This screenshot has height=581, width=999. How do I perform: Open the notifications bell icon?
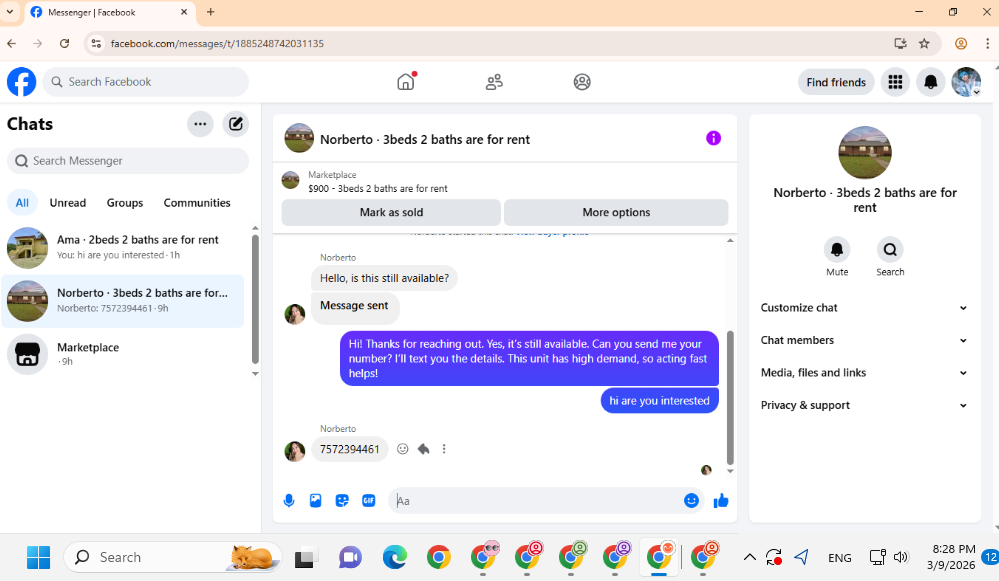(930, 82)
